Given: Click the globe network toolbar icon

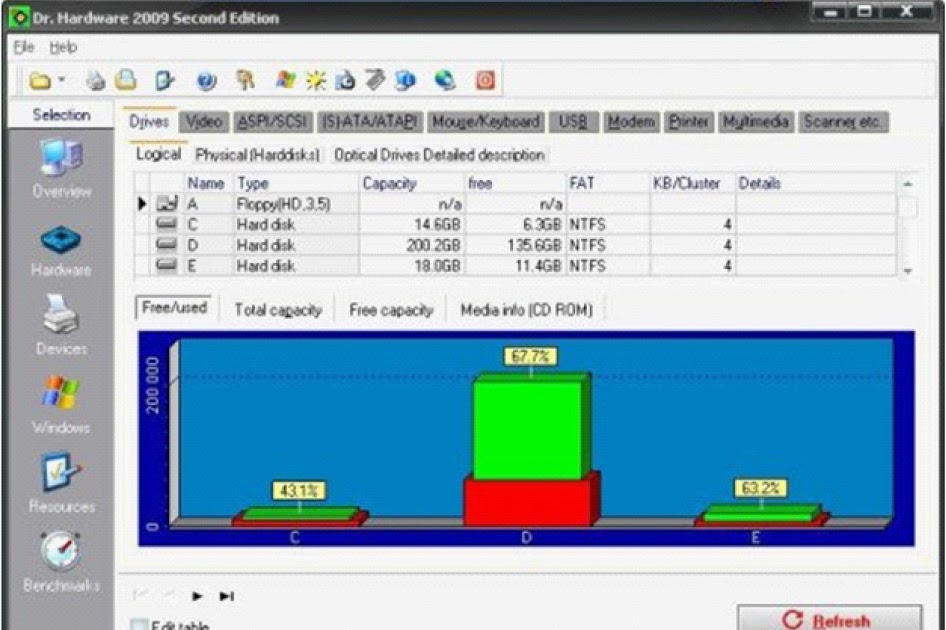Looking at the screenshot, I should click(x=445, y=80).
